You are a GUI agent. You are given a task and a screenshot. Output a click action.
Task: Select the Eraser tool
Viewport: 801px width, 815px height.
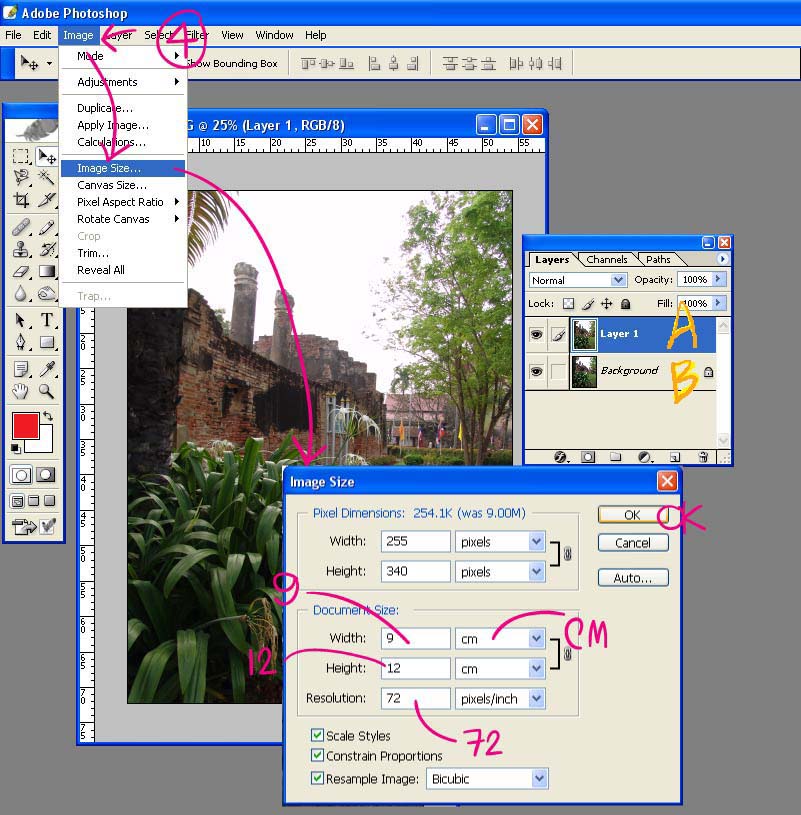(21, 271)
